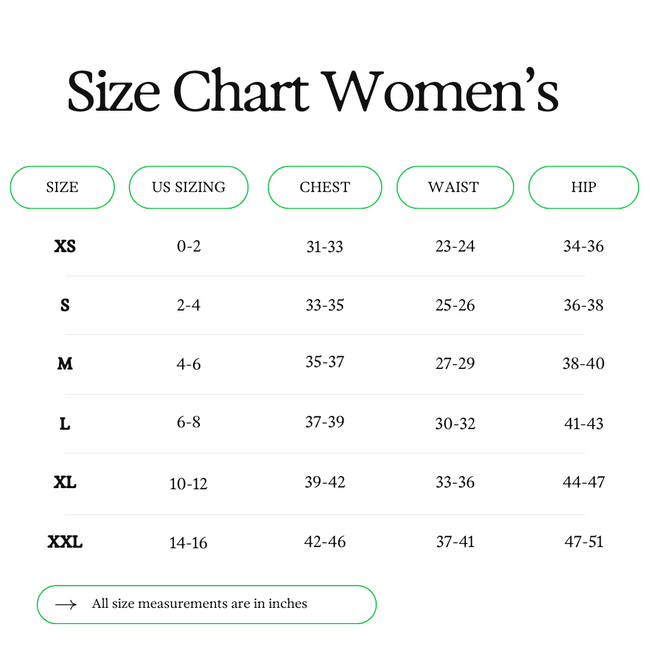Select the SIZE header pill

pyautogui.click(x=62, y=187)
